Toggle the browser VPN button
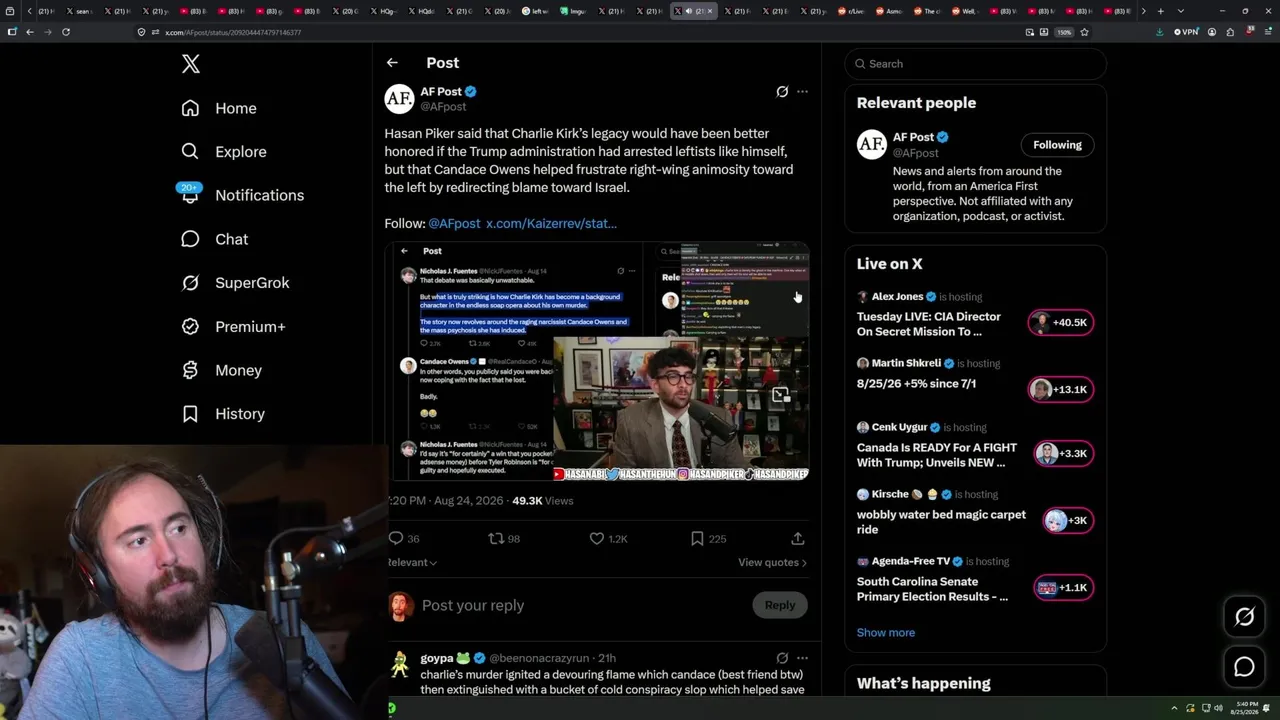The height and width of the screenshot is (720, 1280). (x=1186, y=32)
